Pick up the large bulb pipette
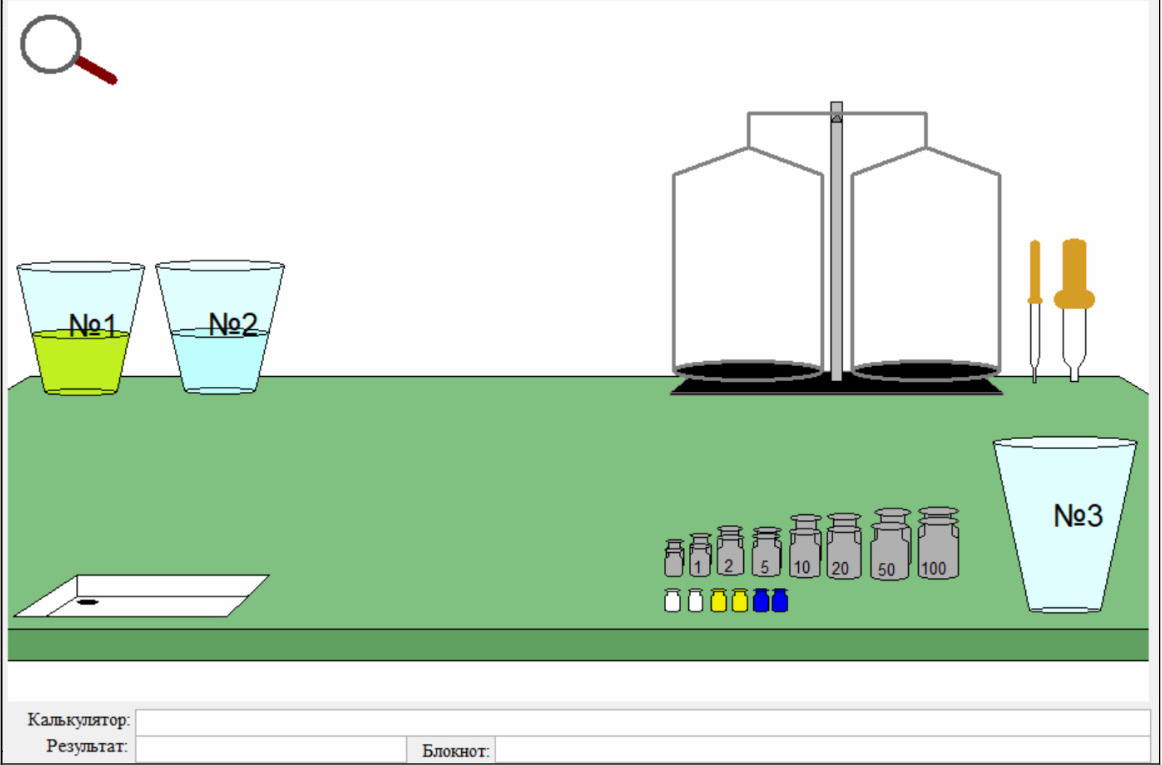Screen dimensions: 1162x765 tap(1074, 310)
